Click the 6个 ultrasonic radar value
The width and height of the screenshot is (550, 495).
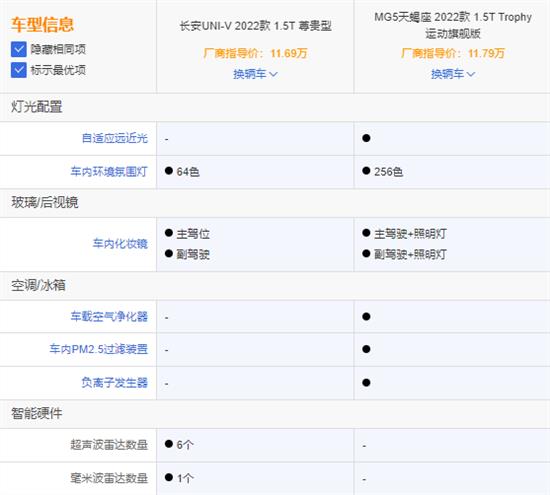point(185,445)
